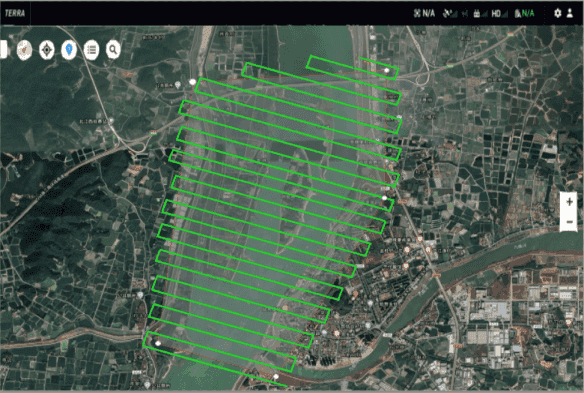Image resolution: width=584 pixels, height=393 pixels.
Task: Check the drone flight mode N/A status
Action: 424,13
